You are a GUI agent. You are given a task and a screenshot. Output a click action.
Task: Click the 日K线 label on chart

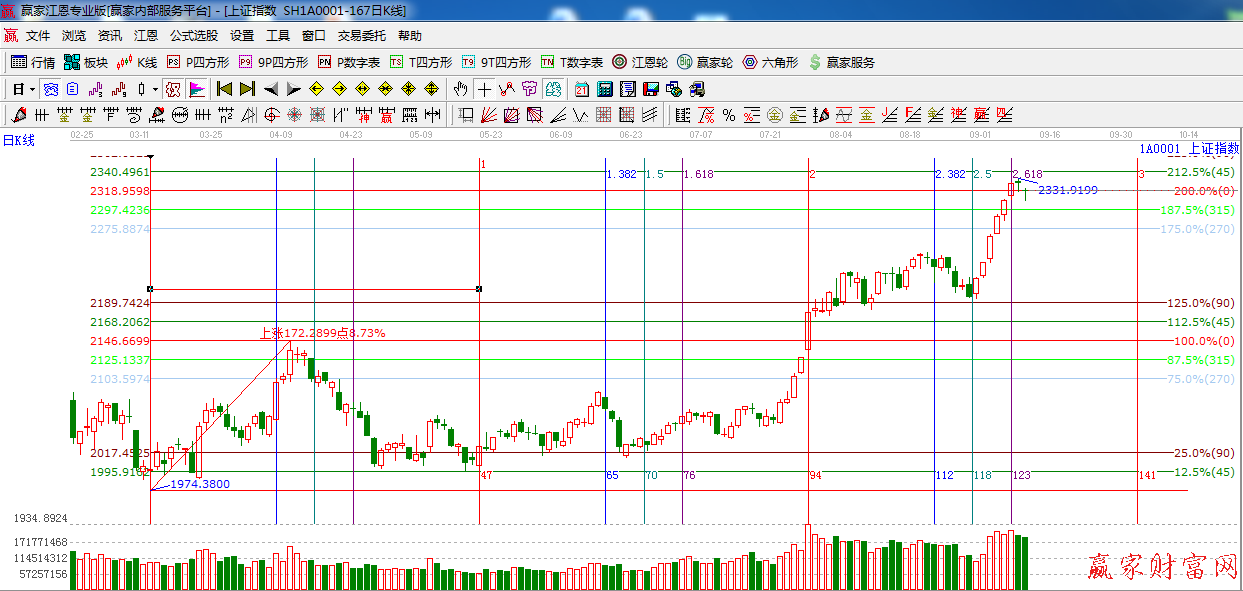tap(18, 141)
